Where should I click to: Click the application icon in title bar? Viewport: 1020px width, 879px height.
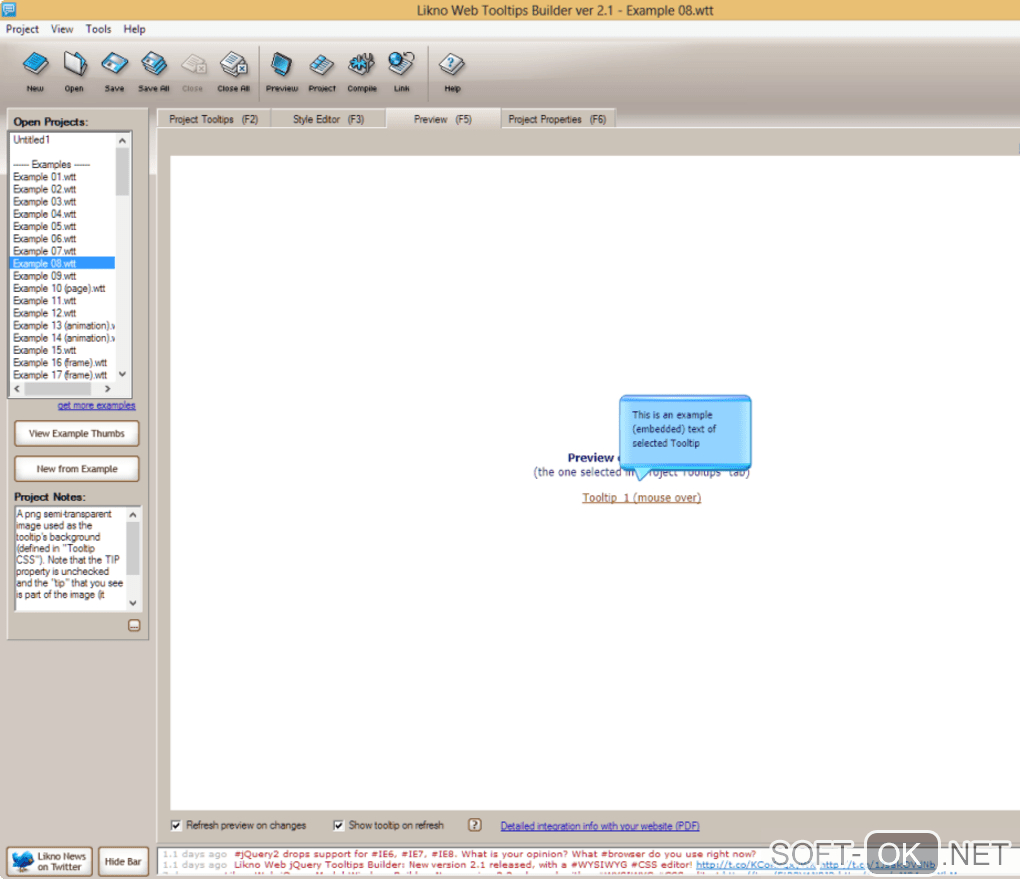[9, 9]
